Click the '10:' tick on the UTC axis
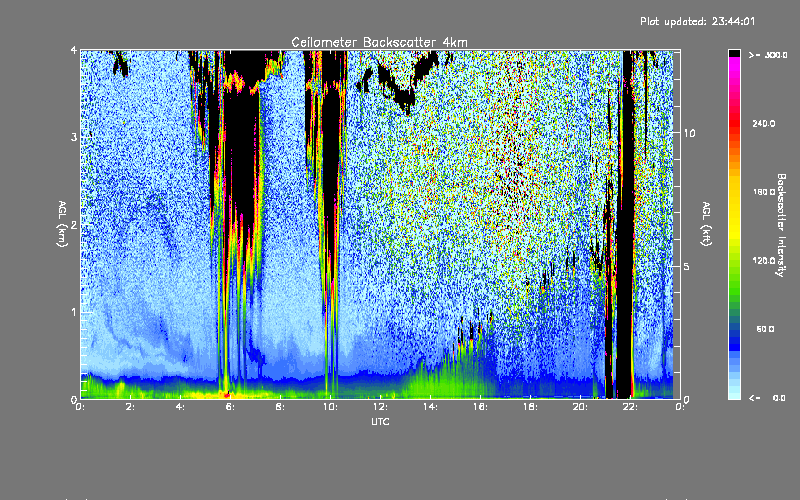Image resolution: width=800 pixels, height=500 pixels. pyautogui.click(x=330, y=407)
